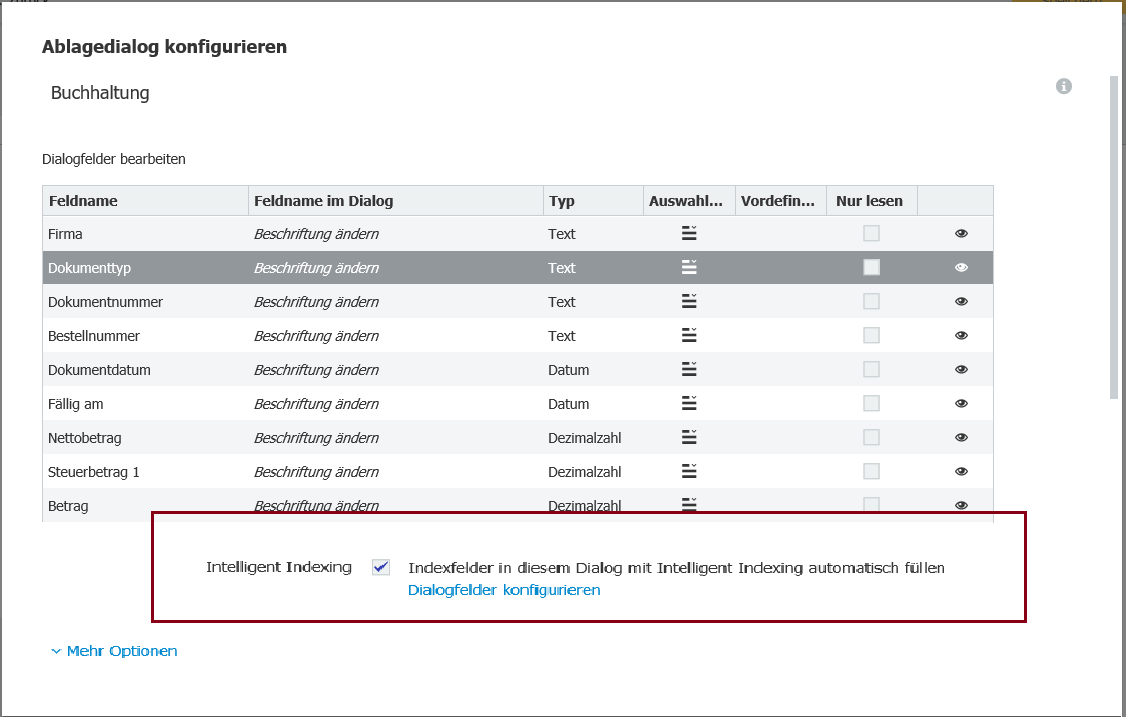
Task: Open select list icon in Dokumenttyp row
Action: click(x=688, y=267)
